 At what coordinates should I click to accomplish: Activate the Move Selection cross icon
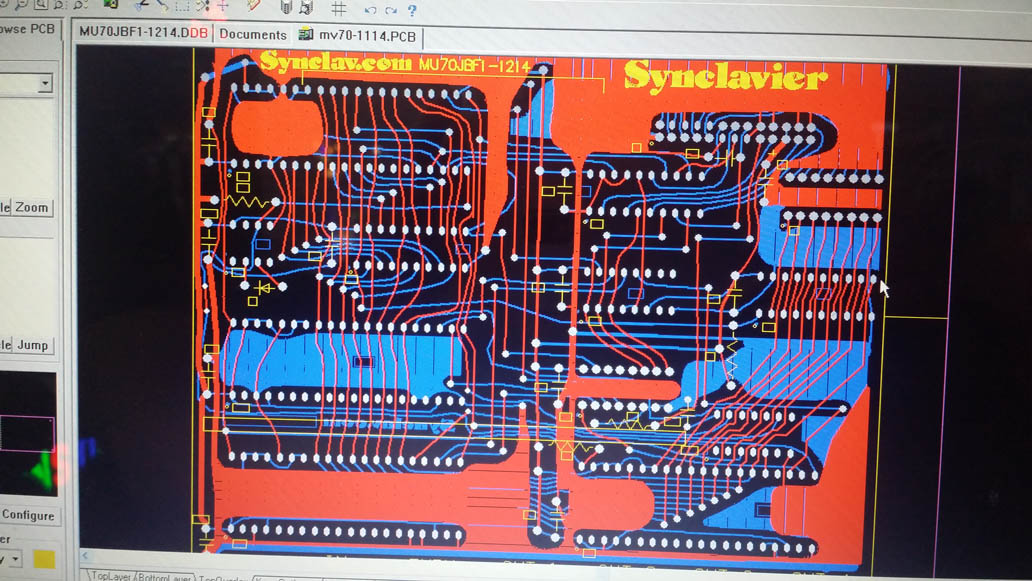(222, 5)
